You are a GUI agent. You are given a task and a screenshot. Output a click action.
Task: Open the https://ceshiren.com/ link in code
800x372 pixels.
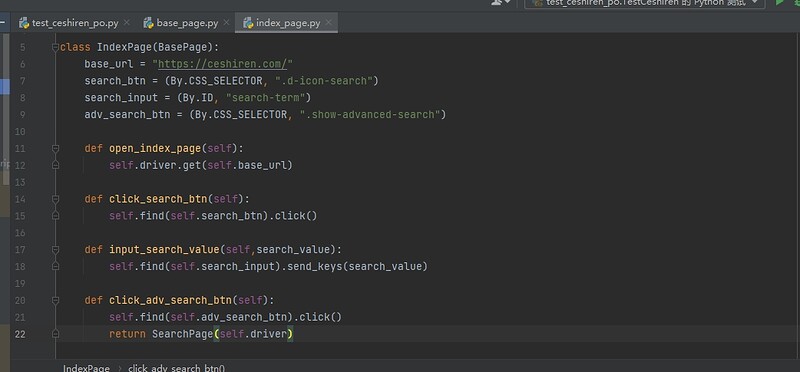click(222, 64)
